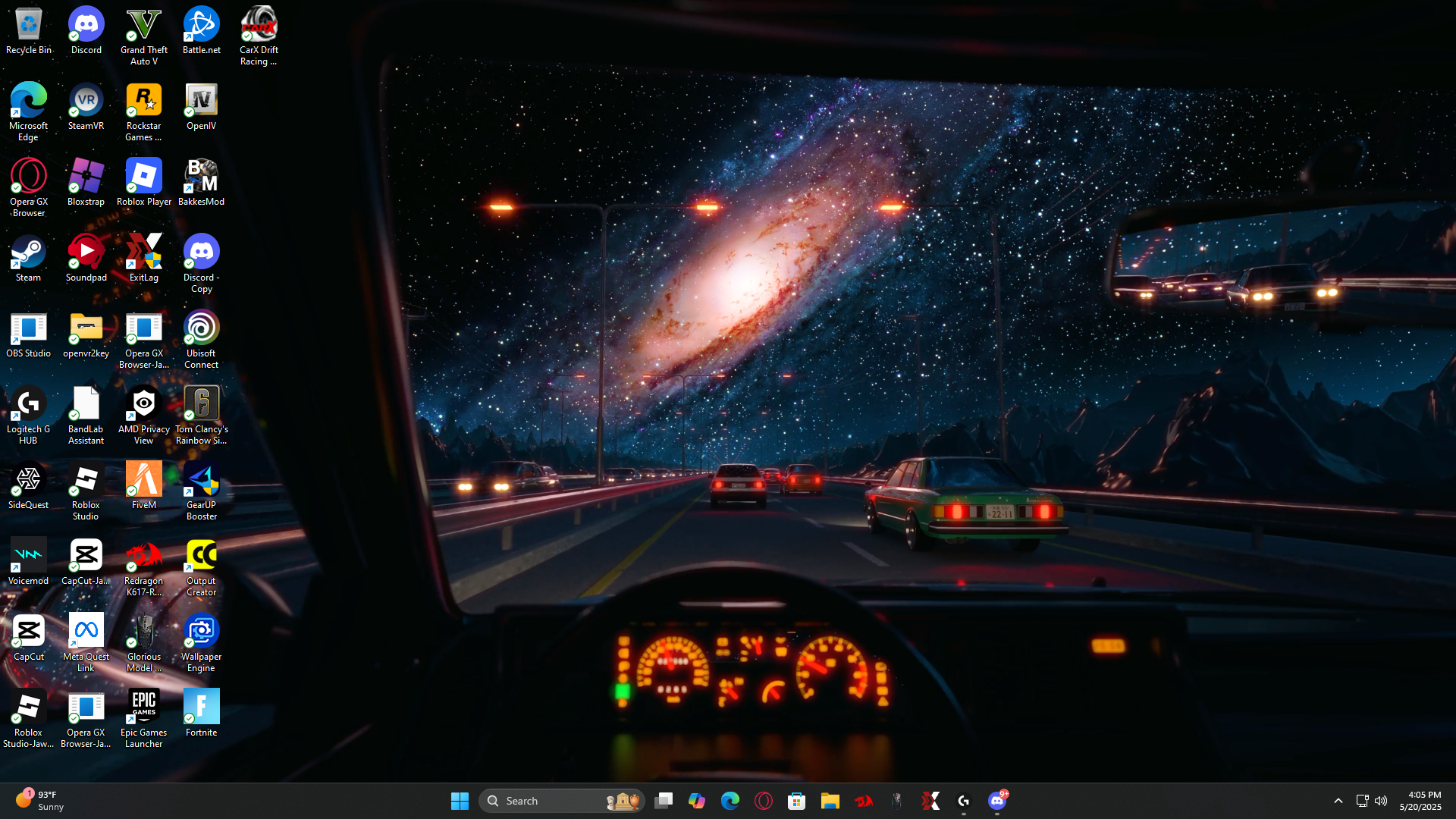Open Discord from the taskbar

996,801
